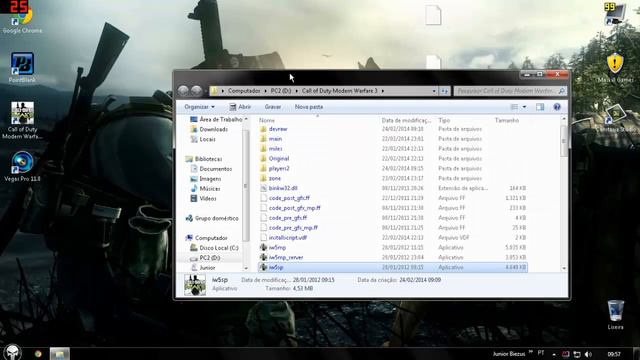Image resolution: width=640 pixels, height=360 pixels.
Task: Open Explorer help question mark
Action: pyautogui.click(x=557, y=107)
